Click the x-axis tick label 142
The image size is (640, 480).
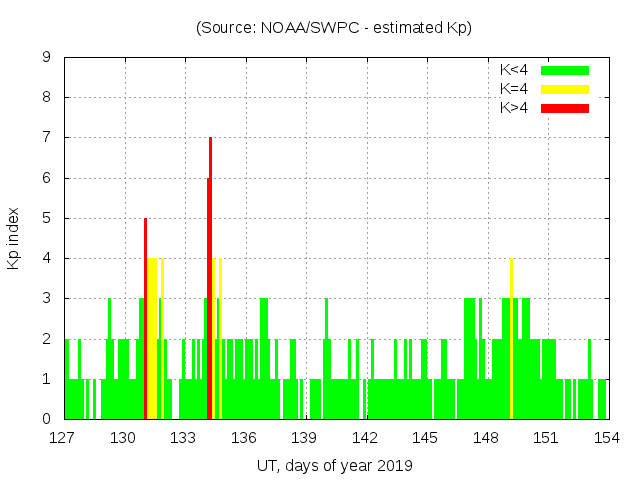(365, 438)
